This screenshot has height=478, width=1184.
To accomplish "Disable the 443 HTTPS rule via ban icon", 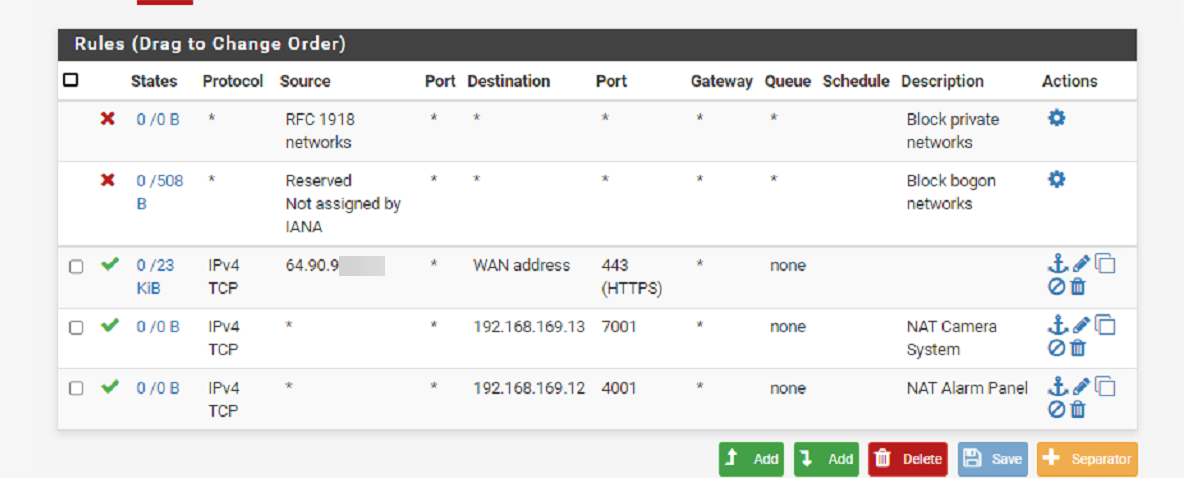I will (x=1056, y=286).
